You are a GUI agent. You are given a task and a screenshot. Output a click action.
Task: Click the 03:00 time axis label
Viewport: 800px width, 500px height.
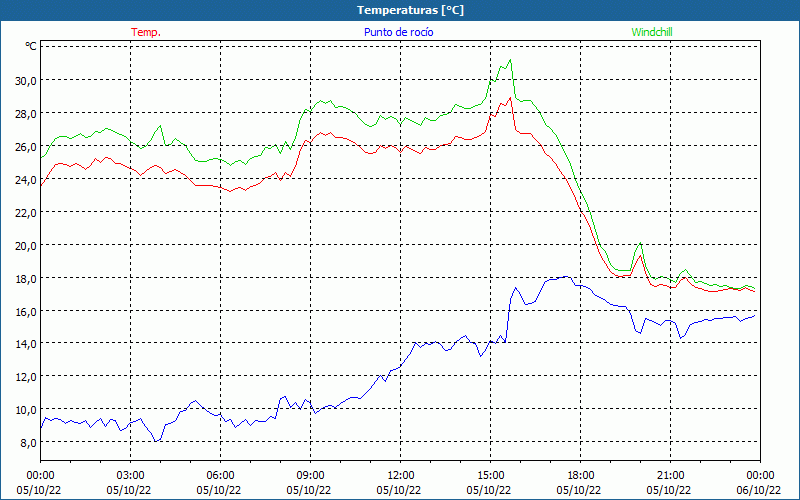tap(131, 476)
